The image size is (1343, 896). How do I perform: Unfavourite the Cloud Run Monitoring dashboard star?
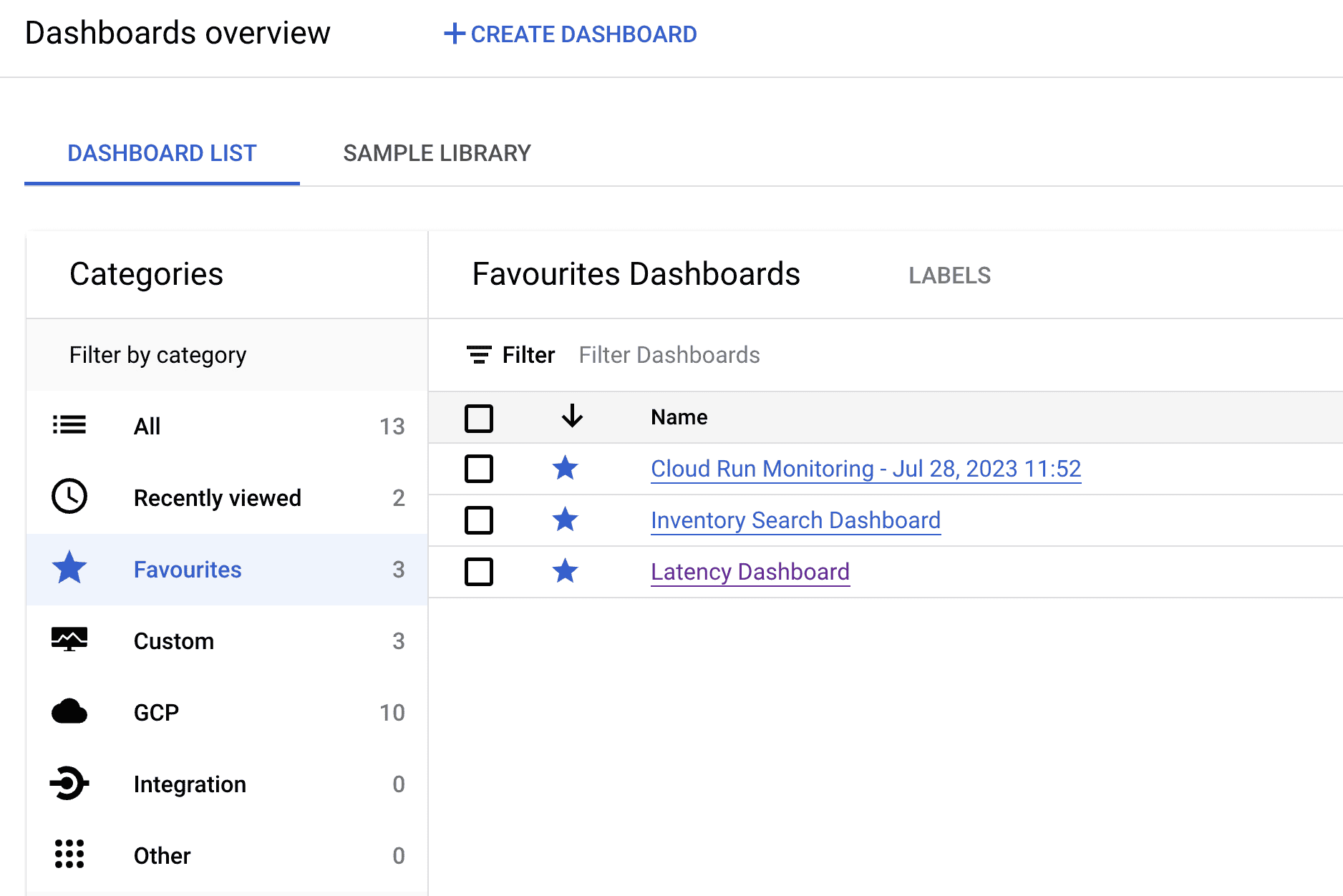tap(565, 468)
